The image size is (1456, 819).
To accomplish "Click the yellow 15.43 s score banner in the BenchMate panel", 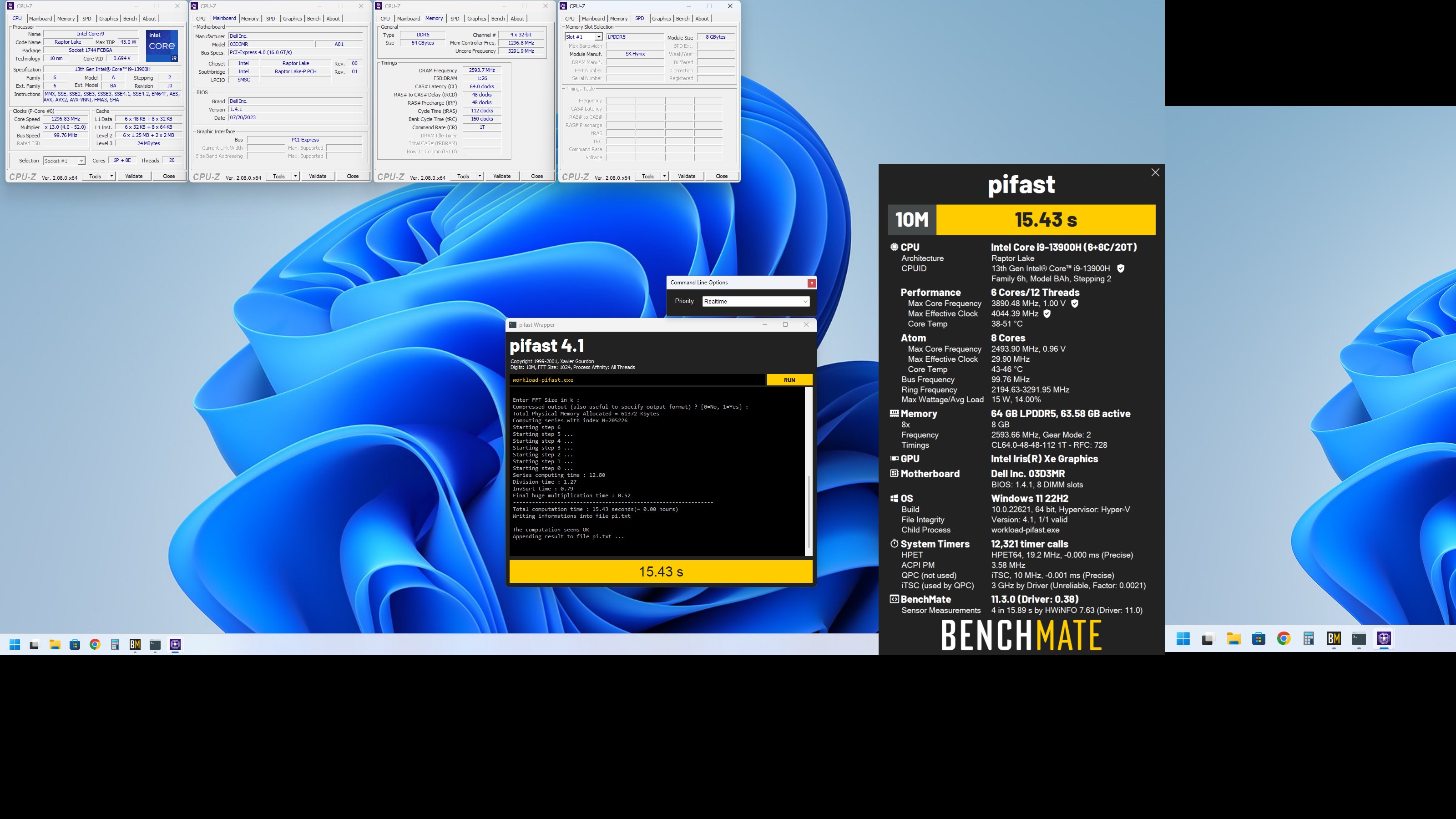I will (x=1046, y=220).
